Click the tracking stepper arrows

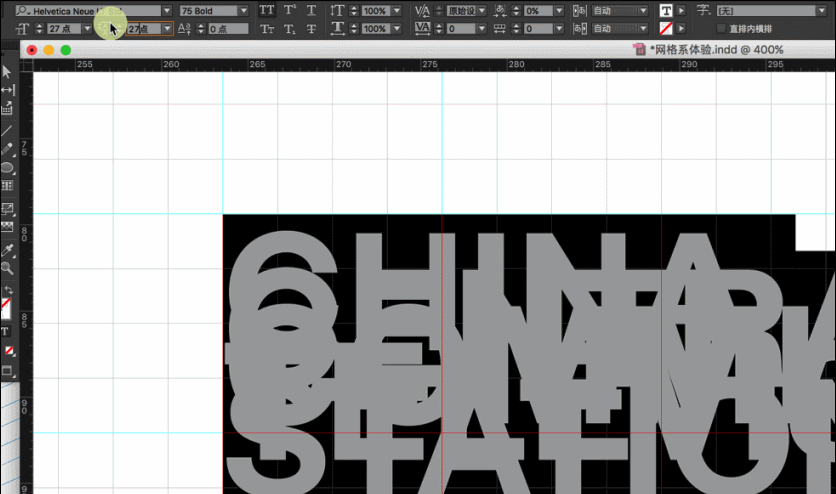tap(439, 29)
